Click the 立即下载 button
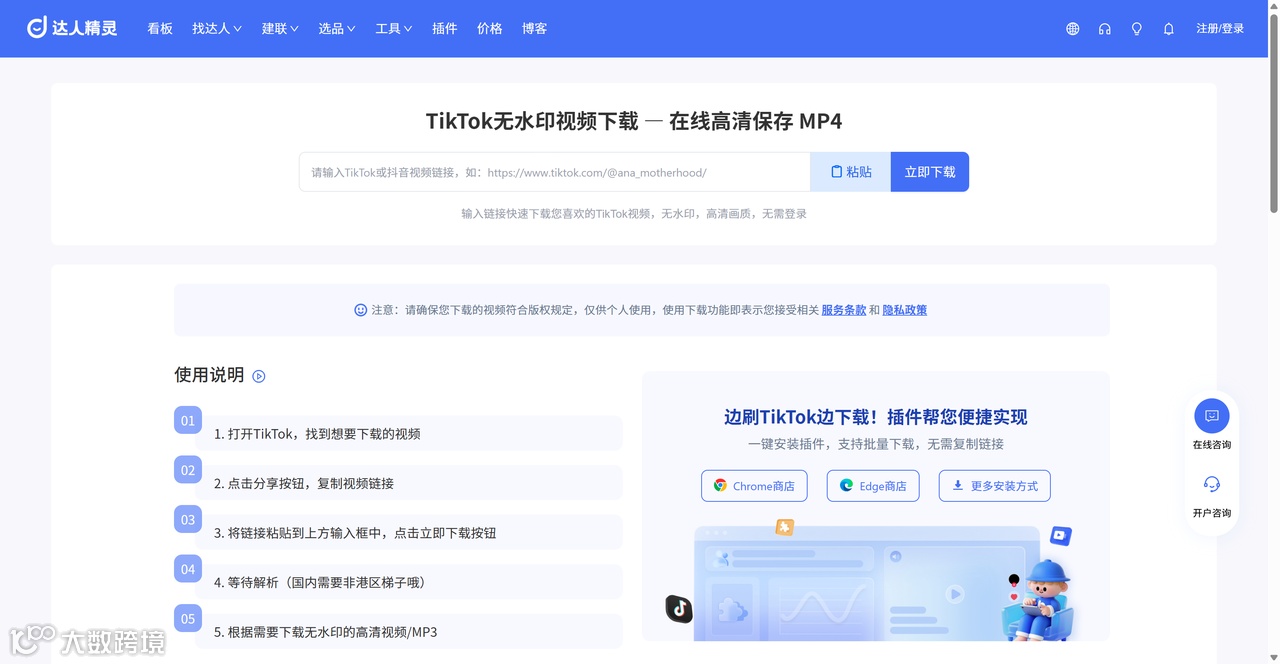Screen dimensions: 1280x664 click(x=930, y=172)
